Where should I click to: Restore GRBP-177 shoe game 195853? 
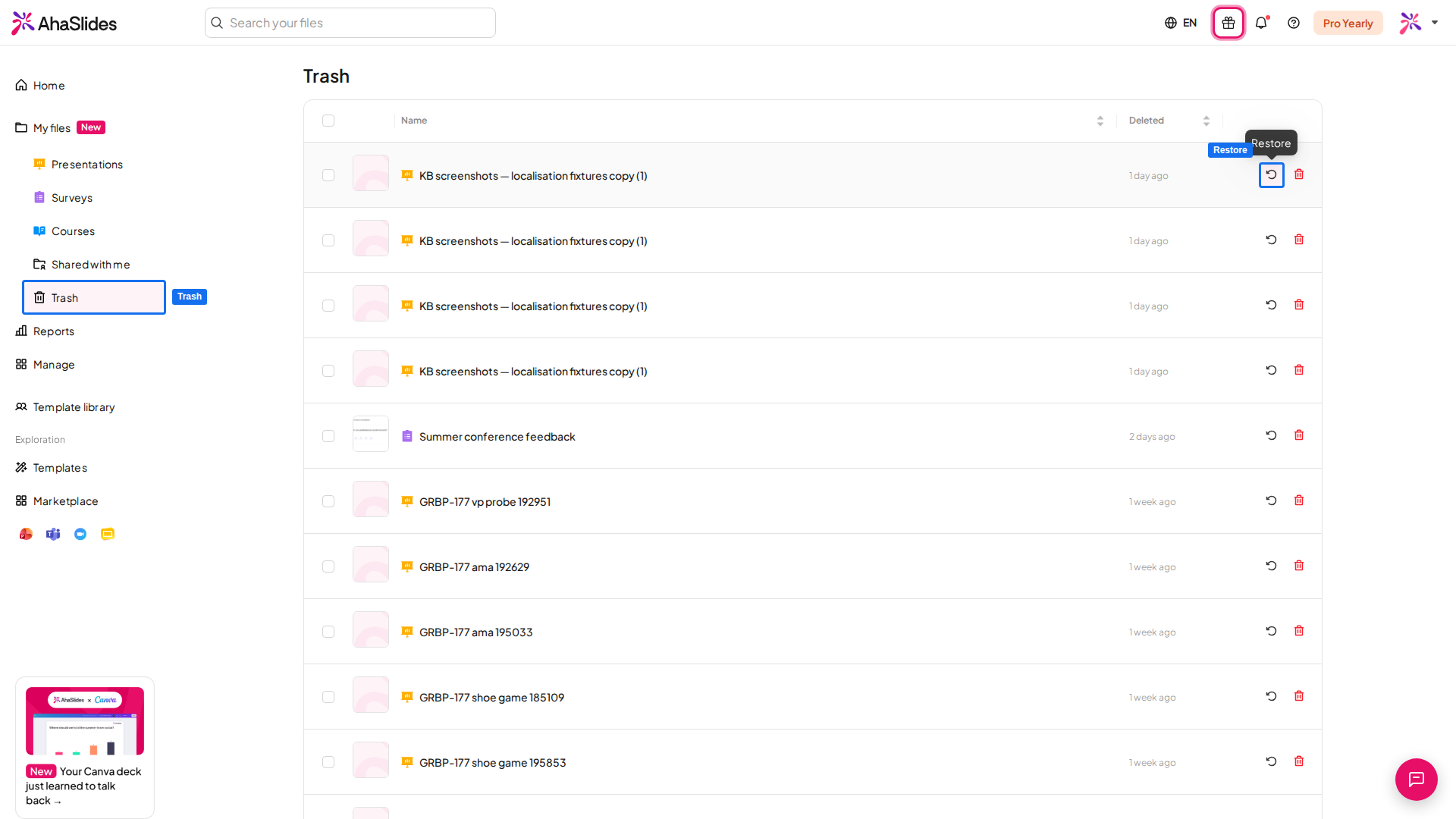tap(1272, 761)
